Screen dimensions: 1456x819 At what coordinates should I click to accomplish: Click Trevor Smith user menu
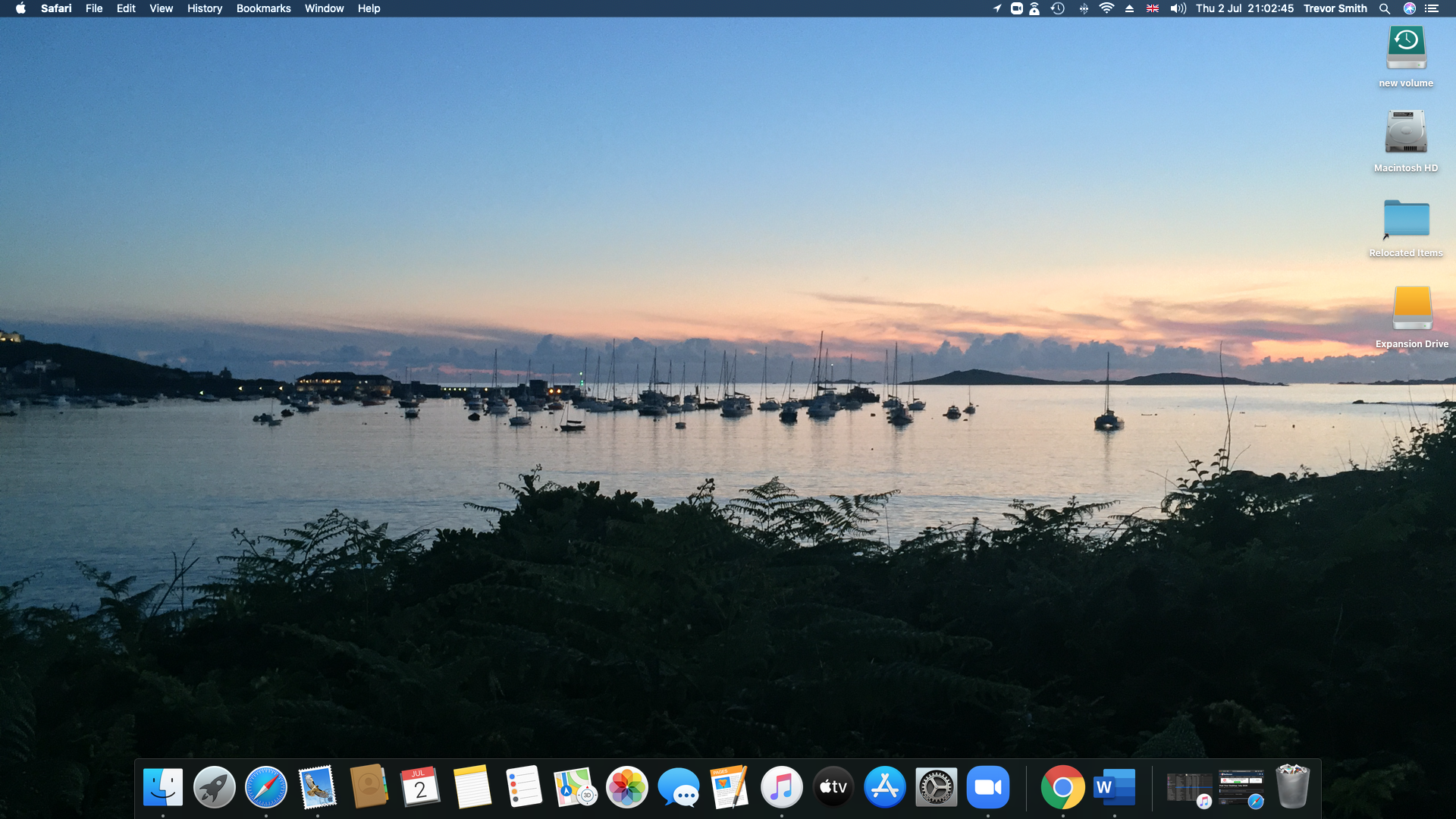tap(1335, 8)
